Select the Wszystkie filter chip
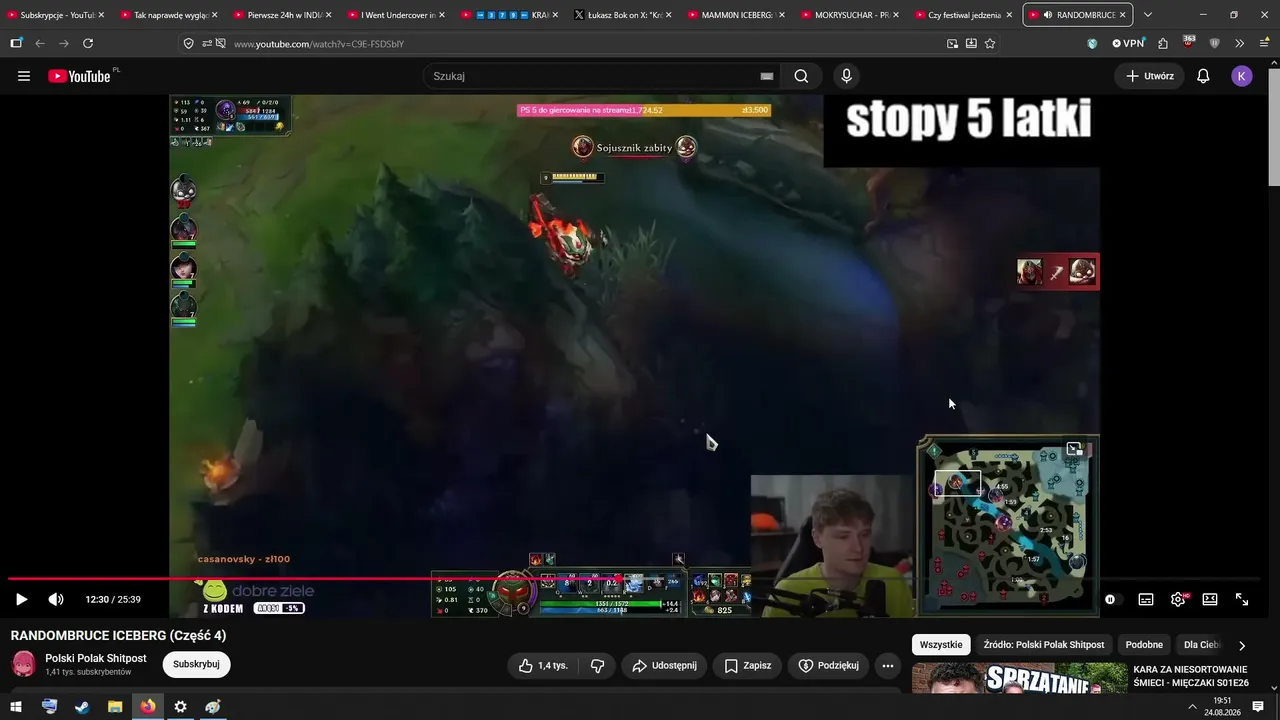This screenshot has width=1280, height=720. pyautogui.click(x=941, y=645)
